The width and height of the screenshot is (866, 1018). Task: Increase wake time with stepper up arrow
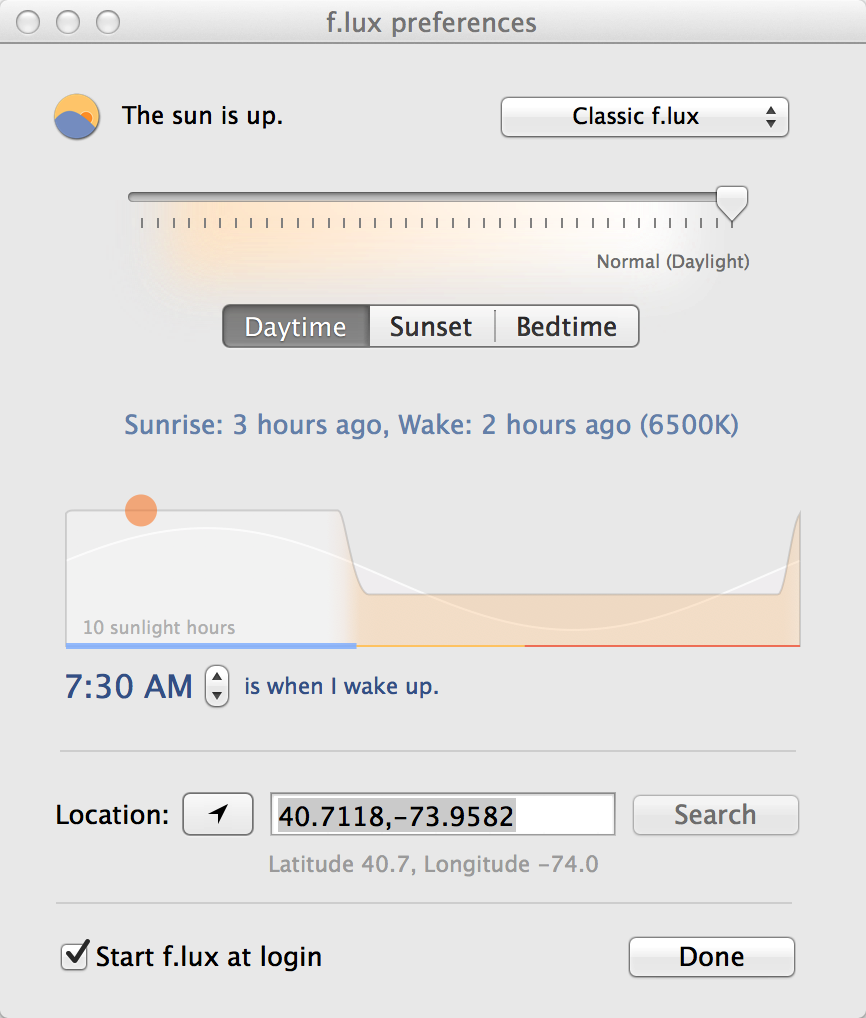pyautogui.click(x=217, y=677)
